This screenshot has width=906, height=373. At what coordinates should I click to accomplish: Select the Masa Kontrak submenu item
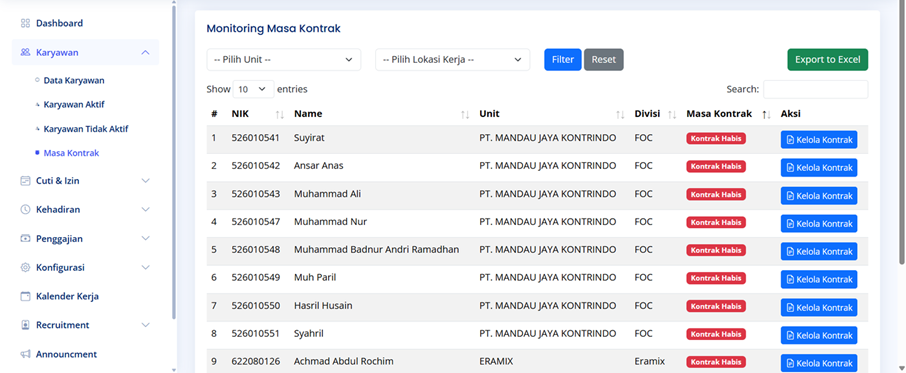click(72, 153)
